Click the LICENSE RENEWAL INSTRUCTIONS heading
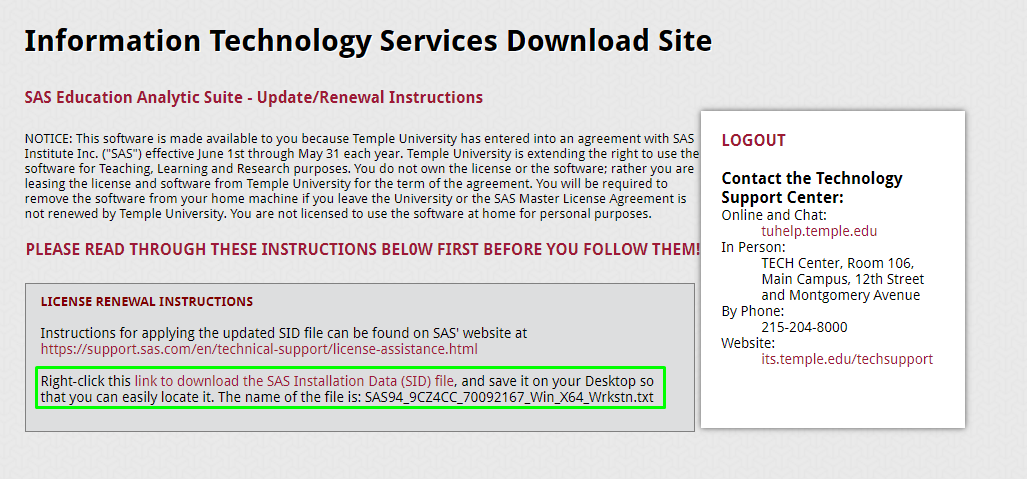1027x479 pixels. click(x=147, y=301)
